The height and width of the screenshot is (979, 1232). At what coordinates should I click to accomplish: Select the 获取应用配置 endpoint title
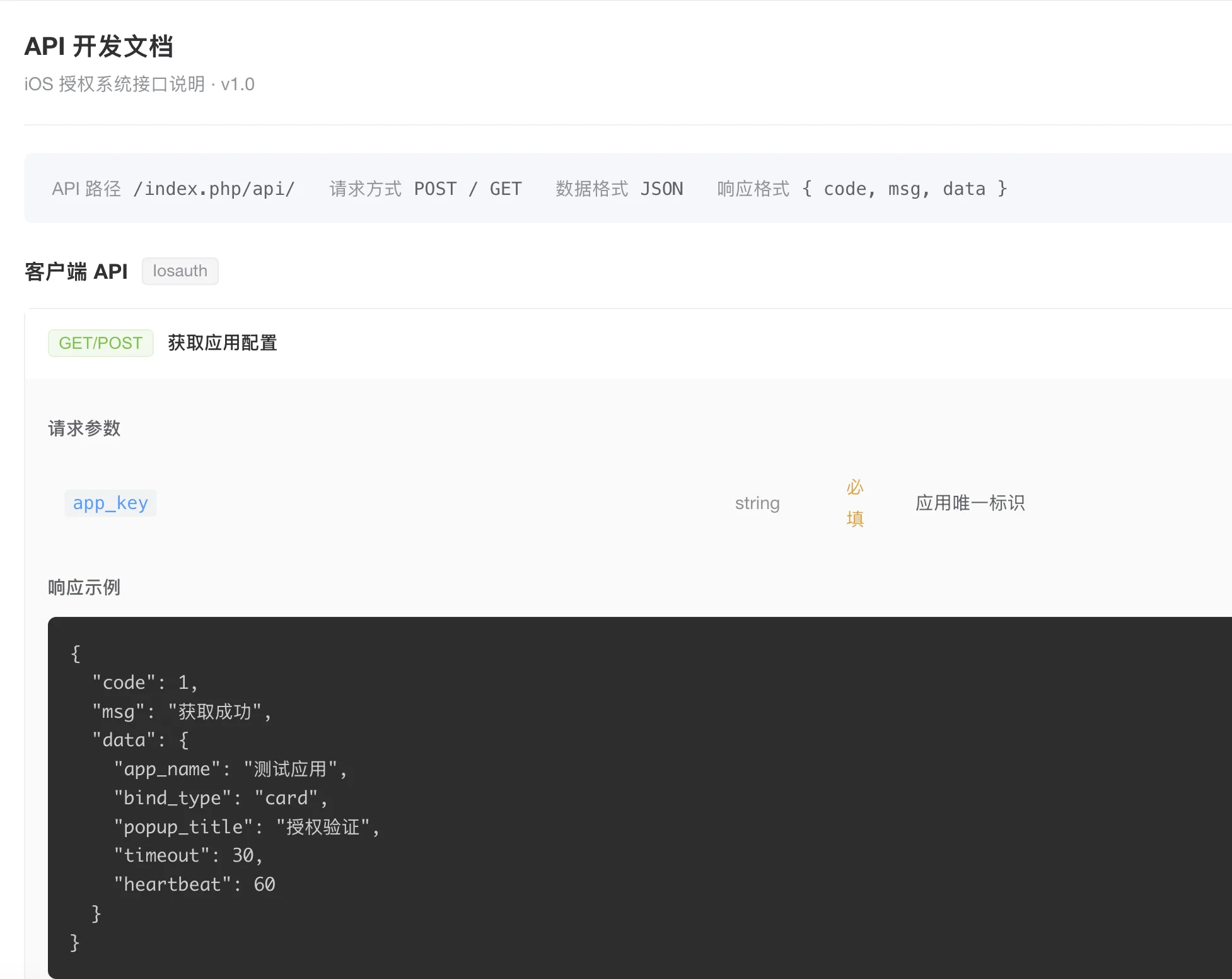click(221, 343)
